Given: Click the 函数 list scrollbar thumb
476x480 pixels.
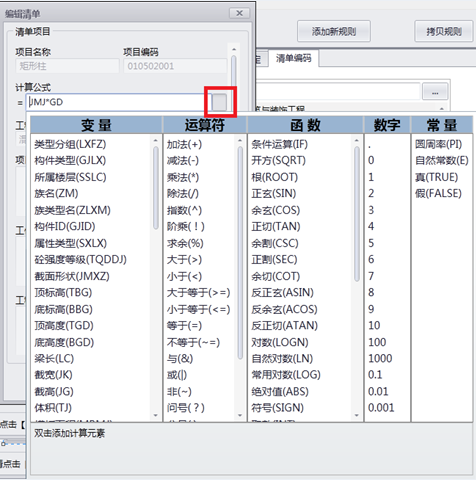Looking at the screenshot, I should coord(357,214).
